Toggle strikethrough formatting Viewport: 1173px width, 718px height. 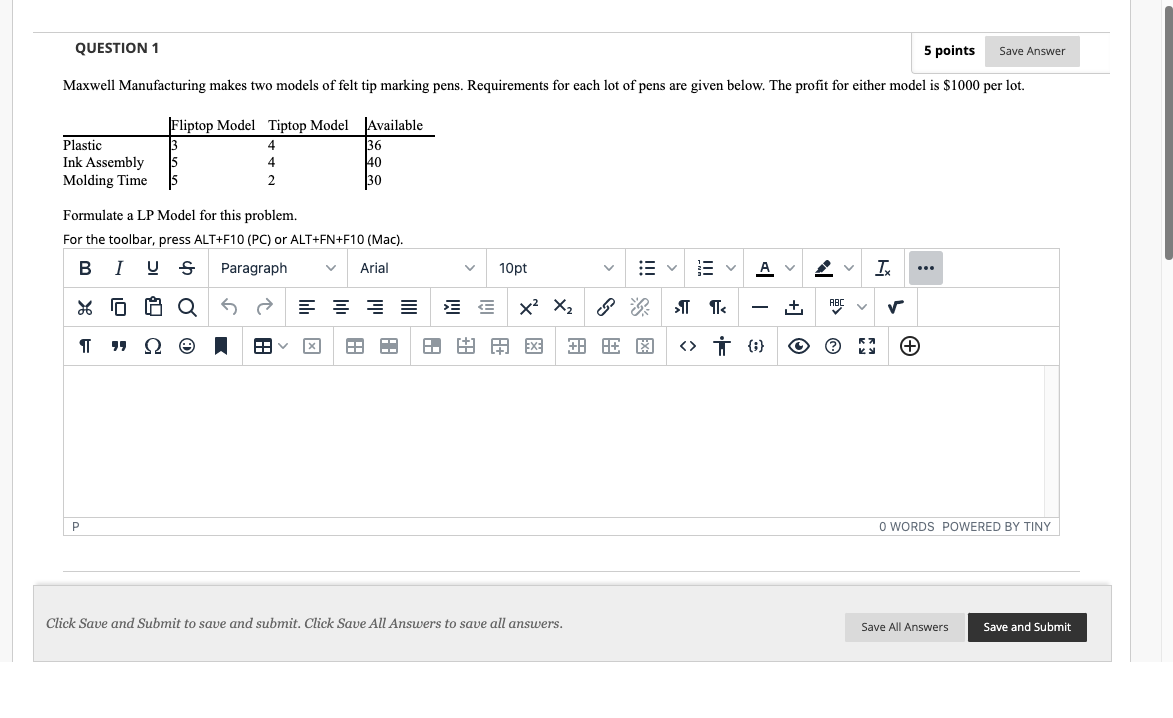tap(187, 268)
